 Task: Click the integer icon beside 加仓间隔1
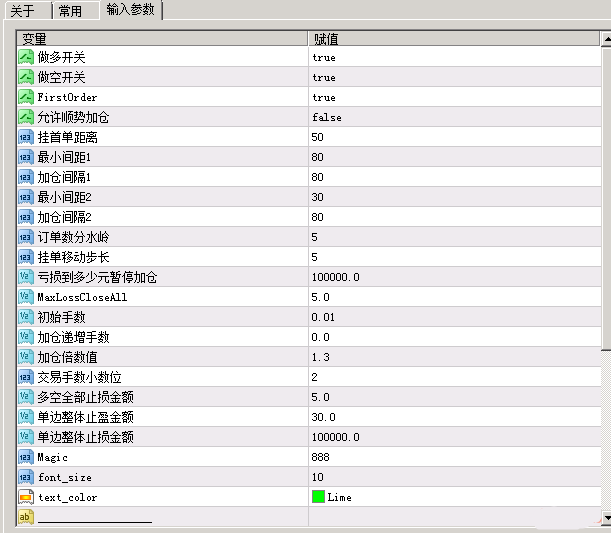point(26,177)
